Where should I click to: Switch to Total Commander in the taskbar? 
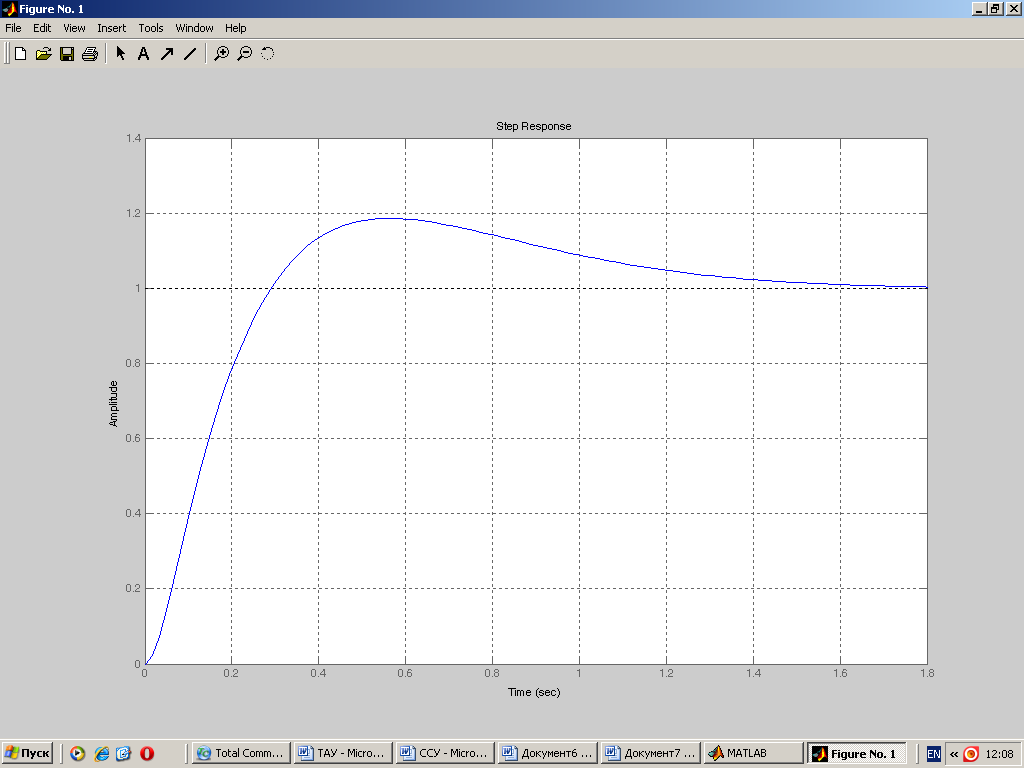point(241,753)
